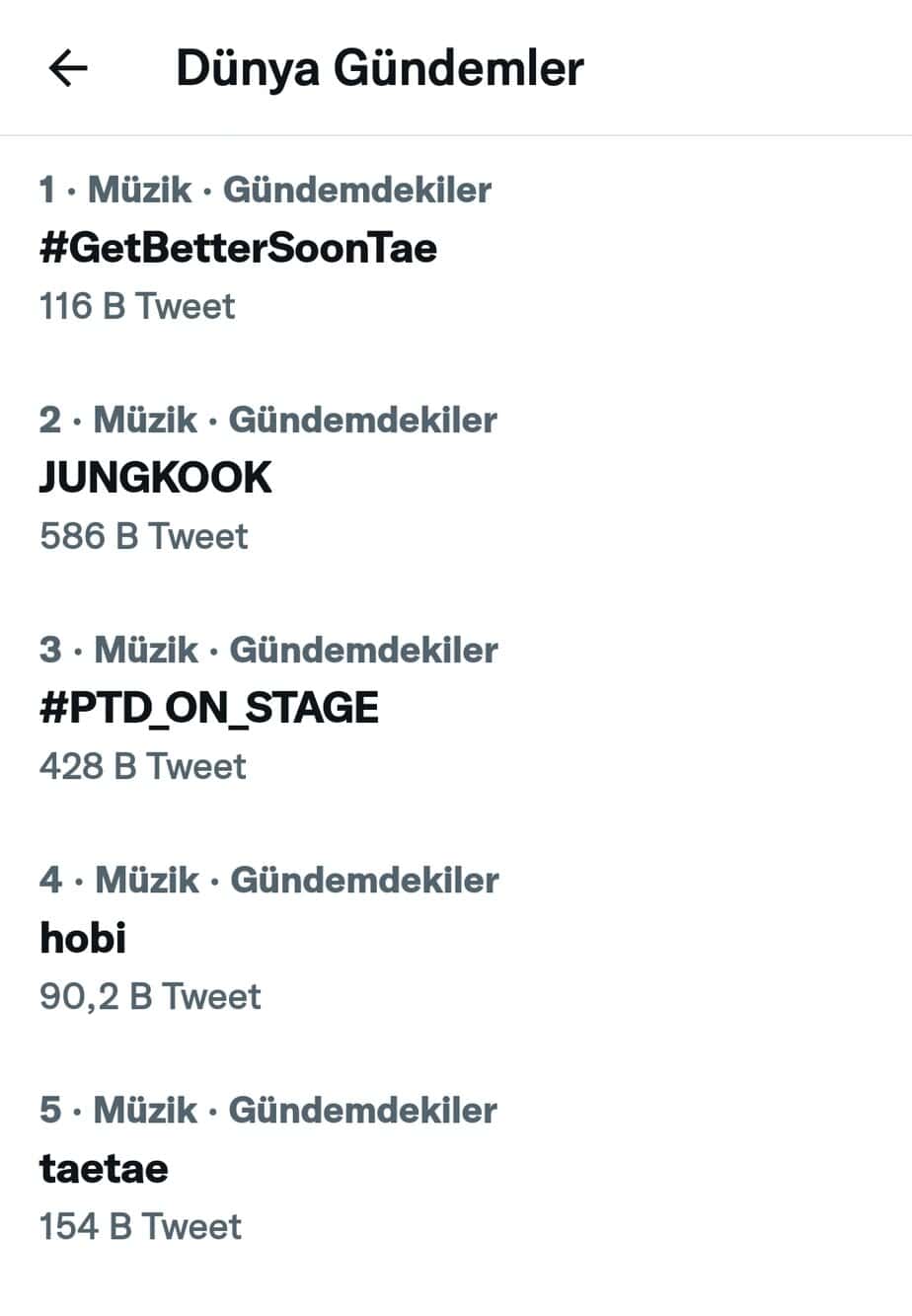Tap Müzik label above JUNGKOOK
Viewport: 912px width, 1316px height.
[x=145, y=420]
